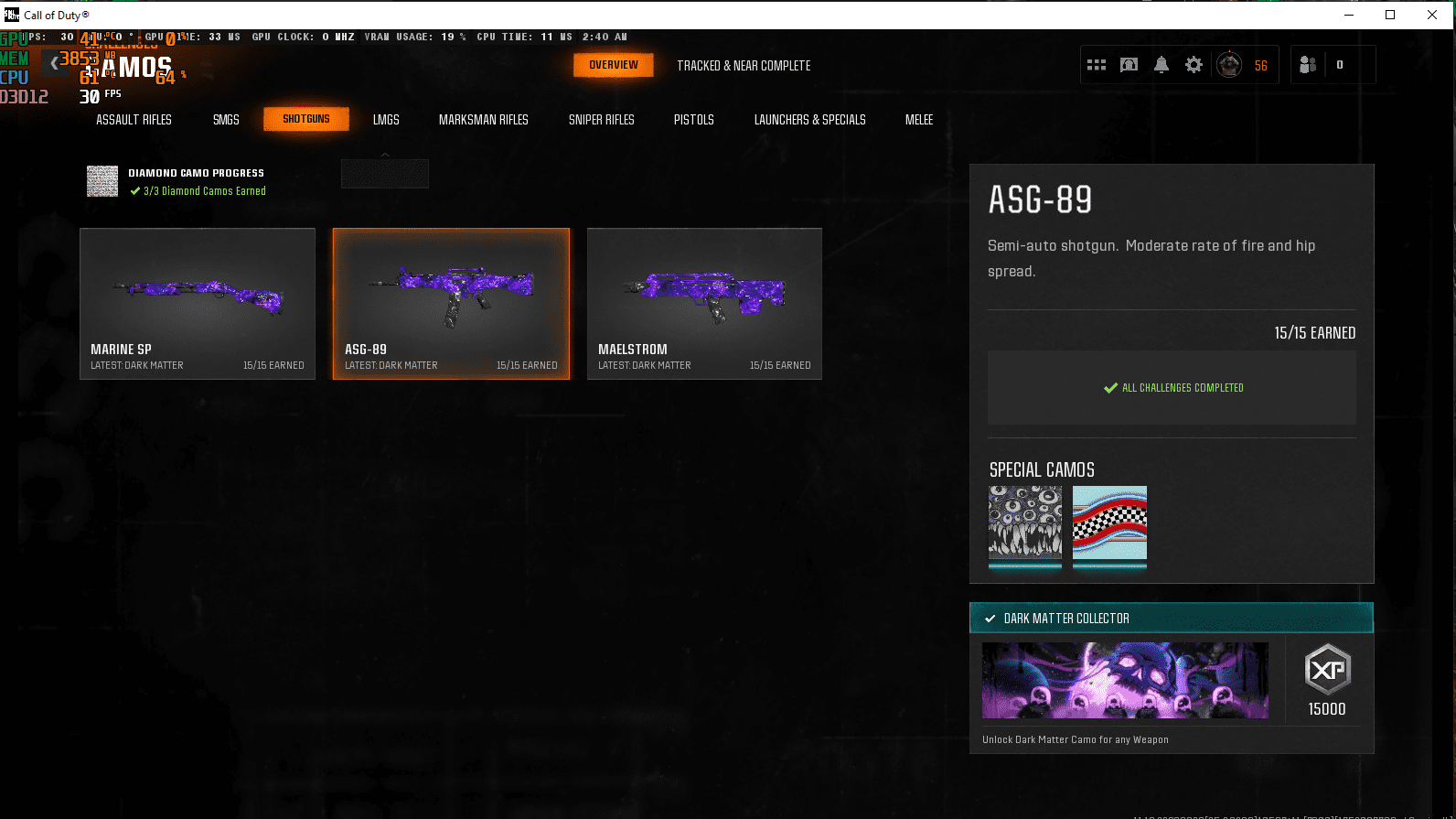Open notifications bell icon
Viewport: 1456px width, 819px height.
click(x=1161, y=65)
